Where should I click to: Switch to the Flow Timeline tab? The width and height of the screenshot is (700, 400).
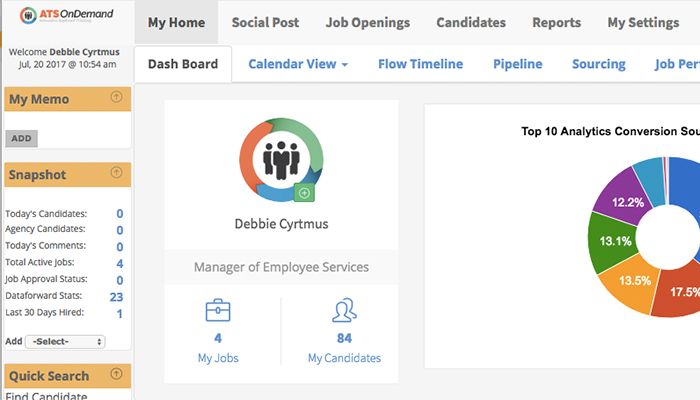[x=420, y=64]
